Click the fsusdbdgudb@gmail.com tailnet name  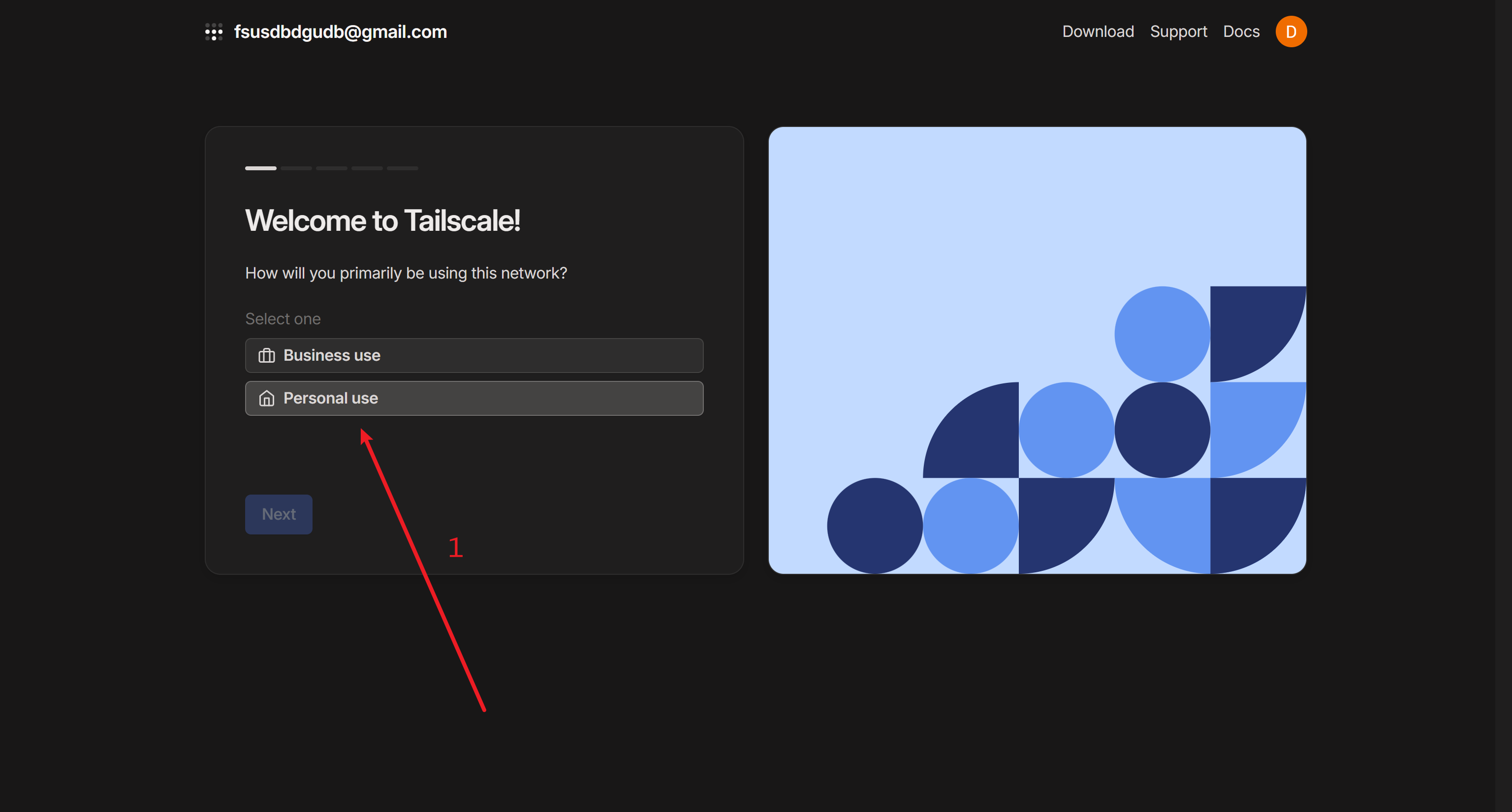[x=341, y=31]
